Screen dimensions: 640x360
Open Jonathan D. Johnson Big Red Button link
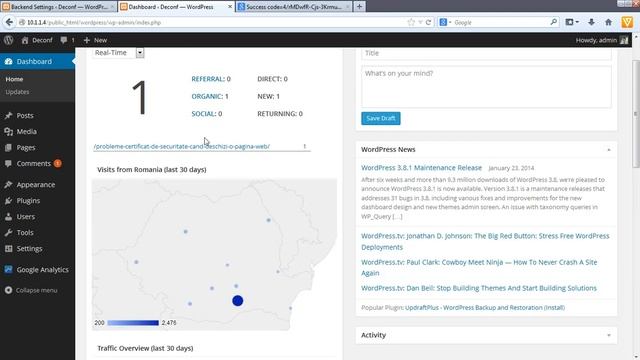pyautogui.click(x=485, y=241)
